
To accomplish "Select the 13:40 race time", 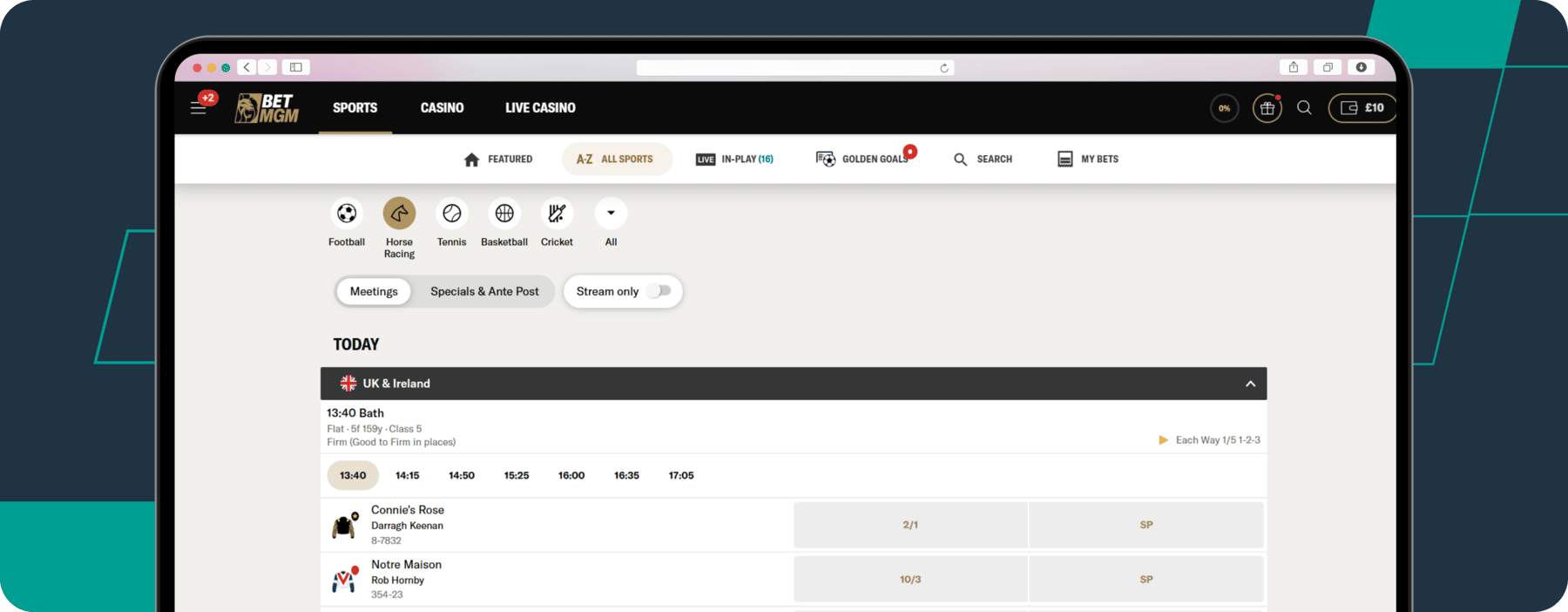I will tap(353, 476).
